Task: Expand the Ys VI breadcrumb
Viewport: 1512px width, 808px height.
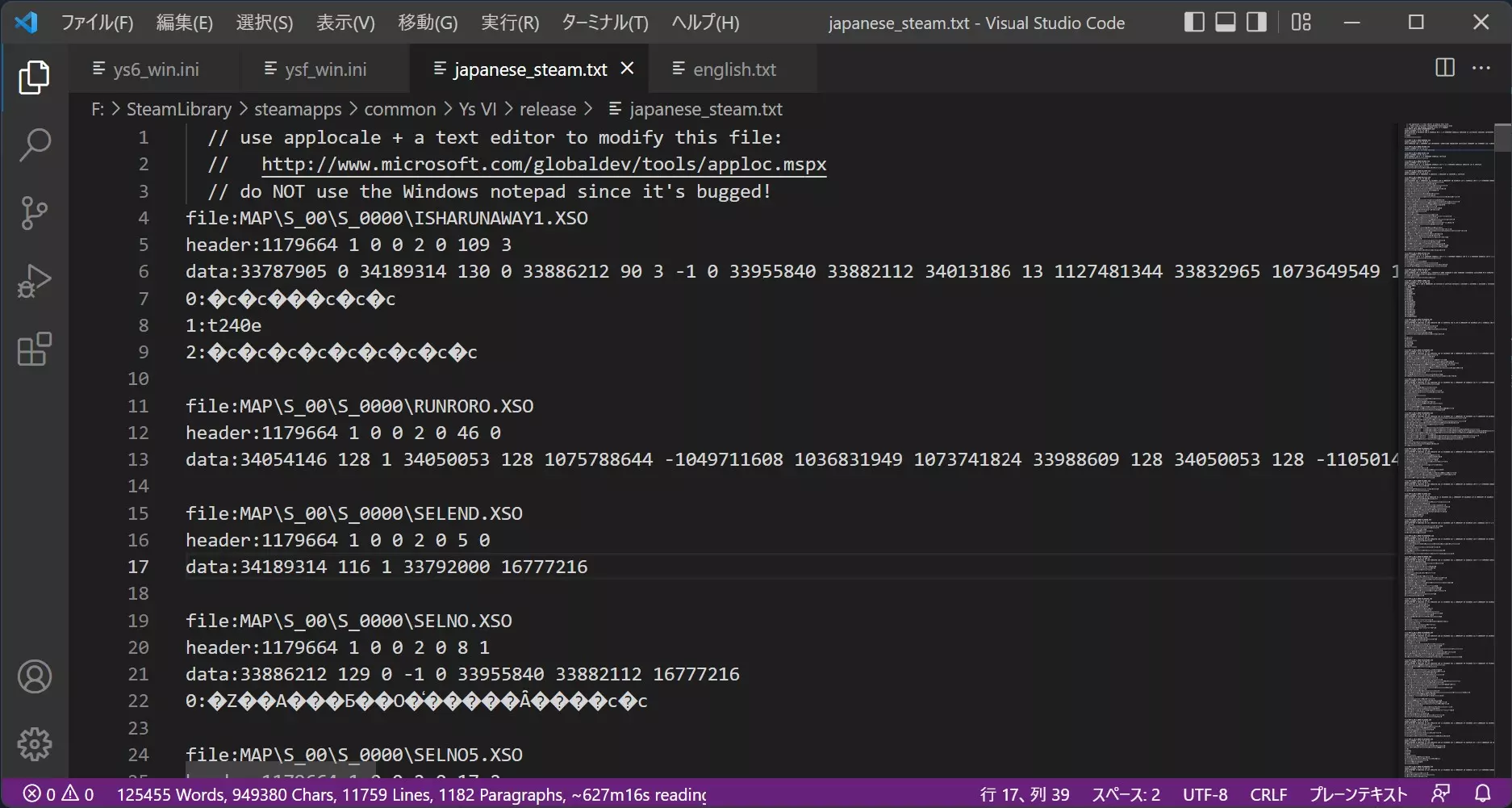Action: [478, 109]
